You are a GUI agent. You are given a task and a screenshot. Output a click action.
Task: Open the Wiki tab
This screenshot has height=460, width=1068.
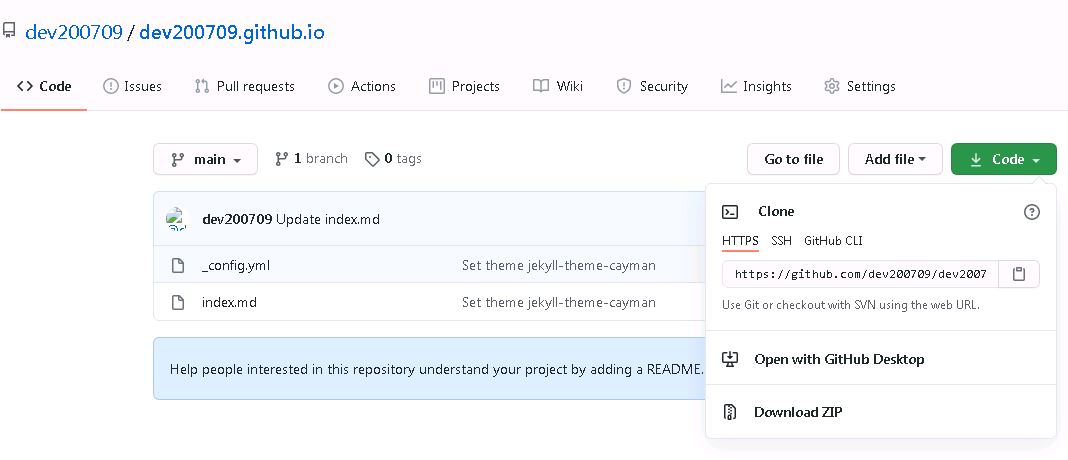[x=558, y=87]
